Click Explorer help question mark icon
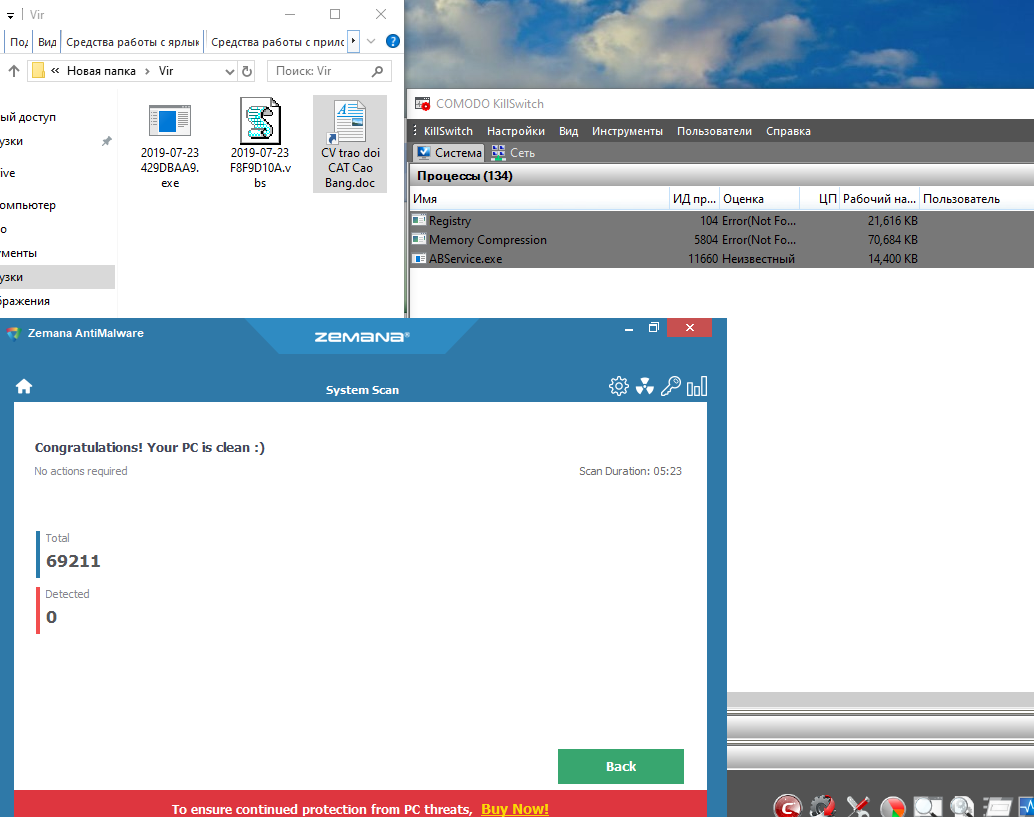 [x=392, y=42]
